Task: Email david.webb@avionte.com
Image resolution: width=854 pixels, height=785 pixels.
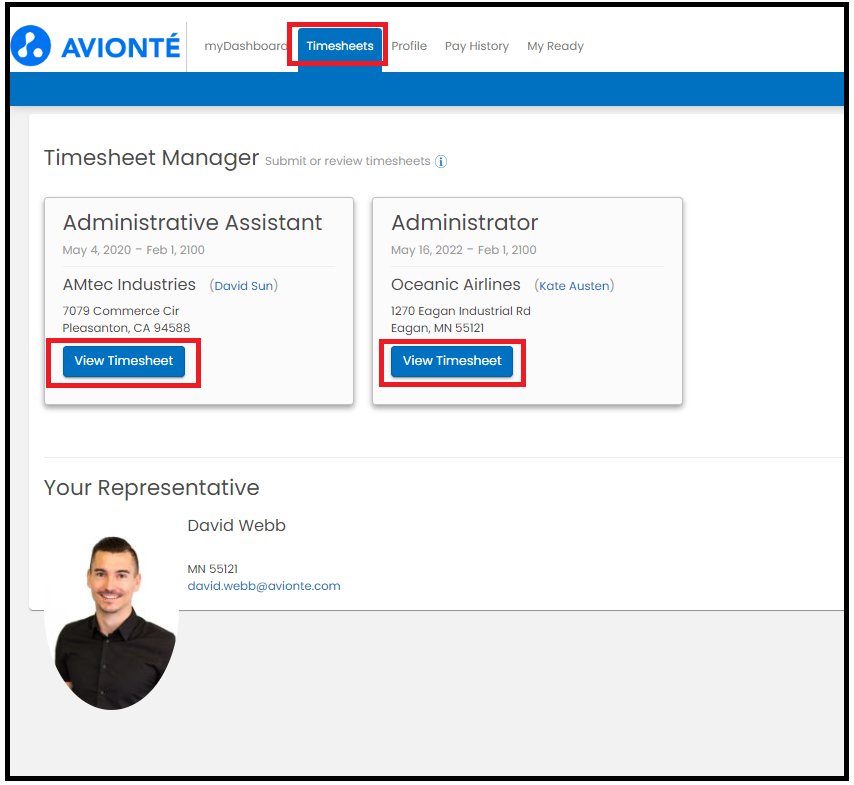Action: [264, 586]
